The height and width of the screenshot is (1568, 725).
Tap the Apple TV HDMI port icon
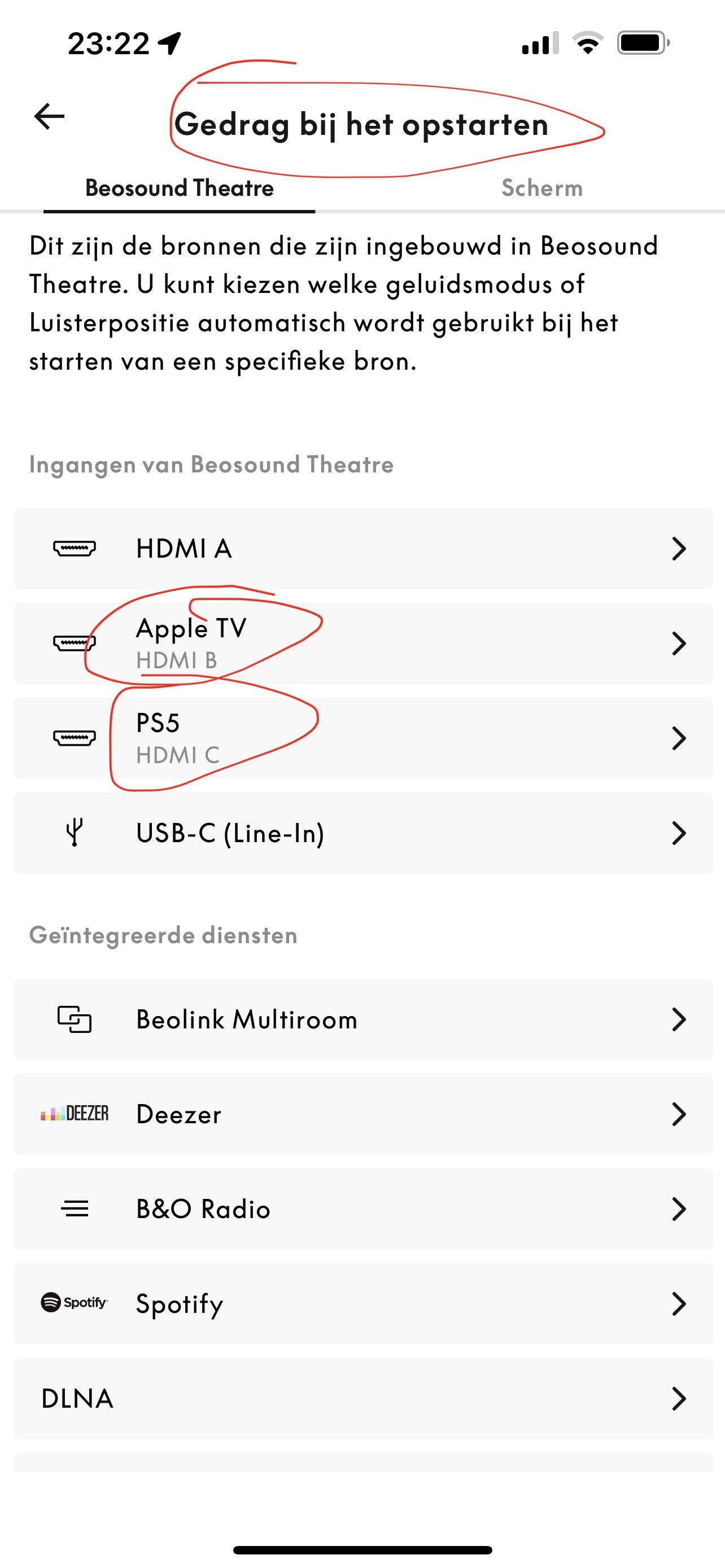75,643
